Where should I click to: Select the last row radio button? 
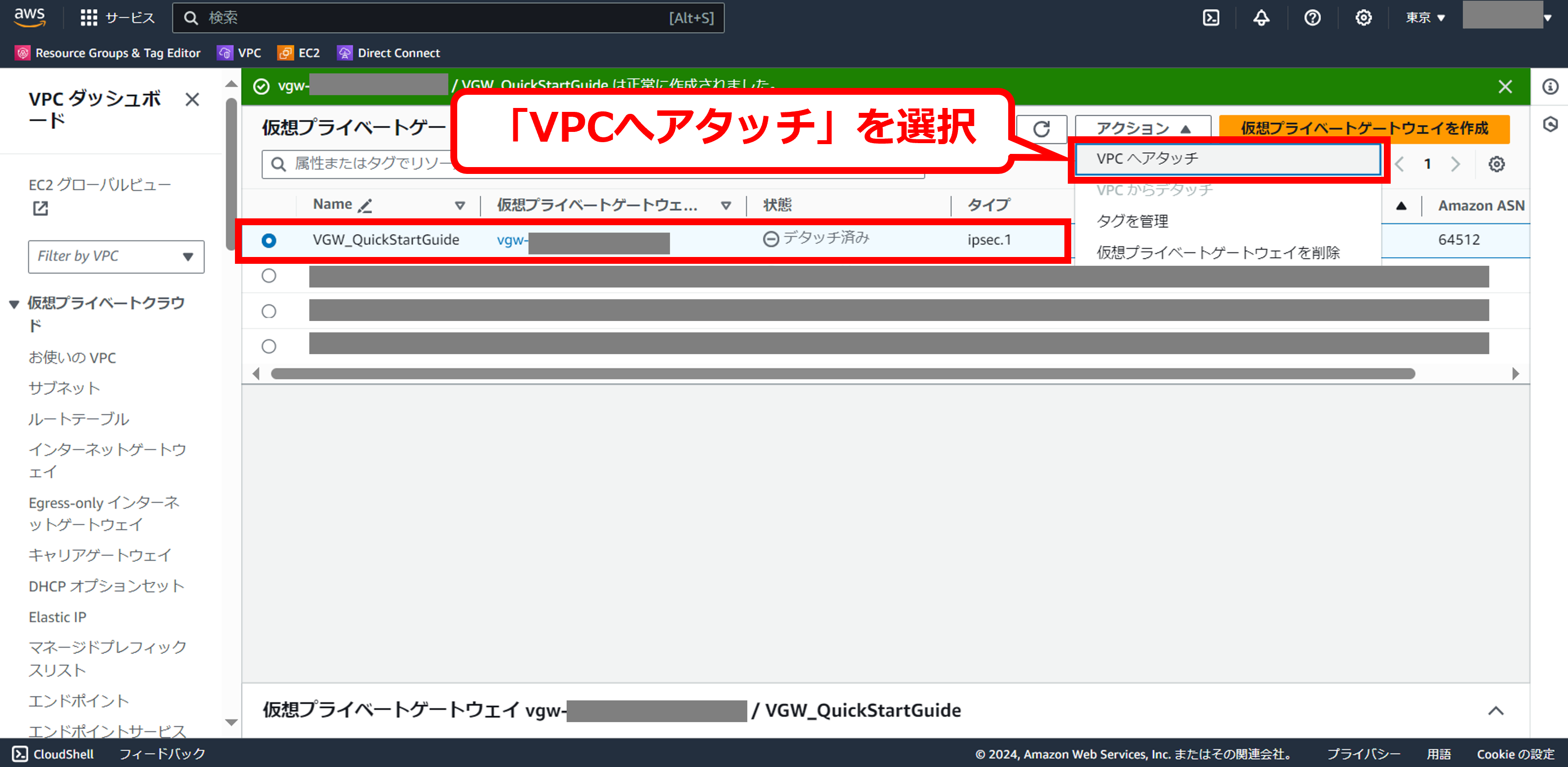coord(269,346)
